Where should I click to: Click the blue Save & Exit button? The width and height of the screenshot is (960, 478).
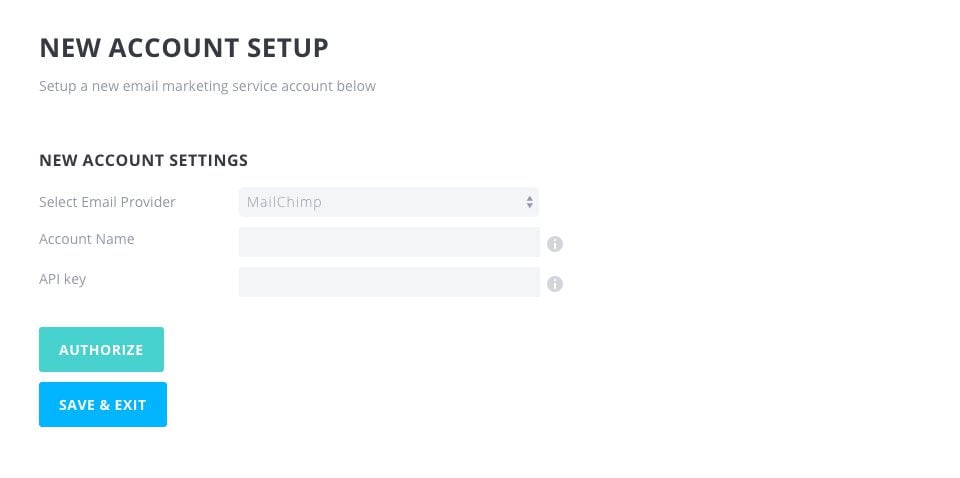[x=103, y=405]
